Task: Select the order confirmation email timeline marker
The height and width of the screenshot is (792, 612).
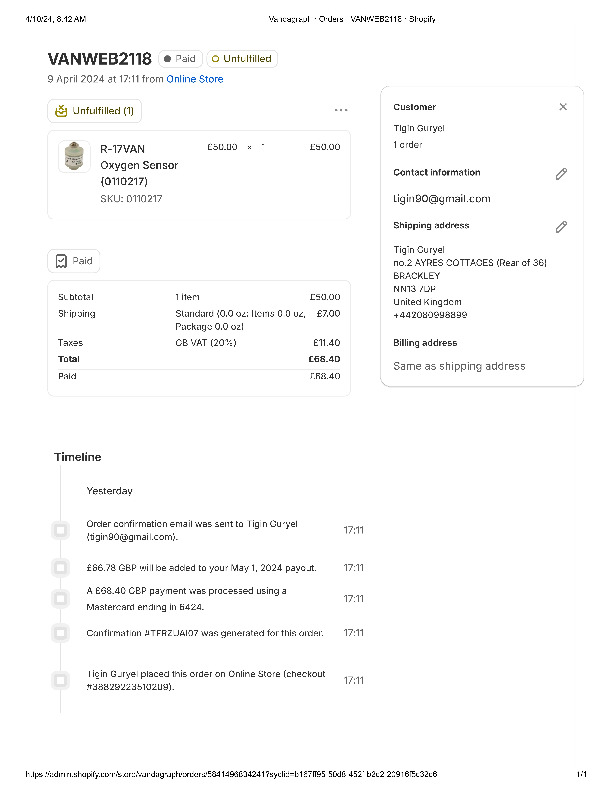Action: tap(61, 530)
